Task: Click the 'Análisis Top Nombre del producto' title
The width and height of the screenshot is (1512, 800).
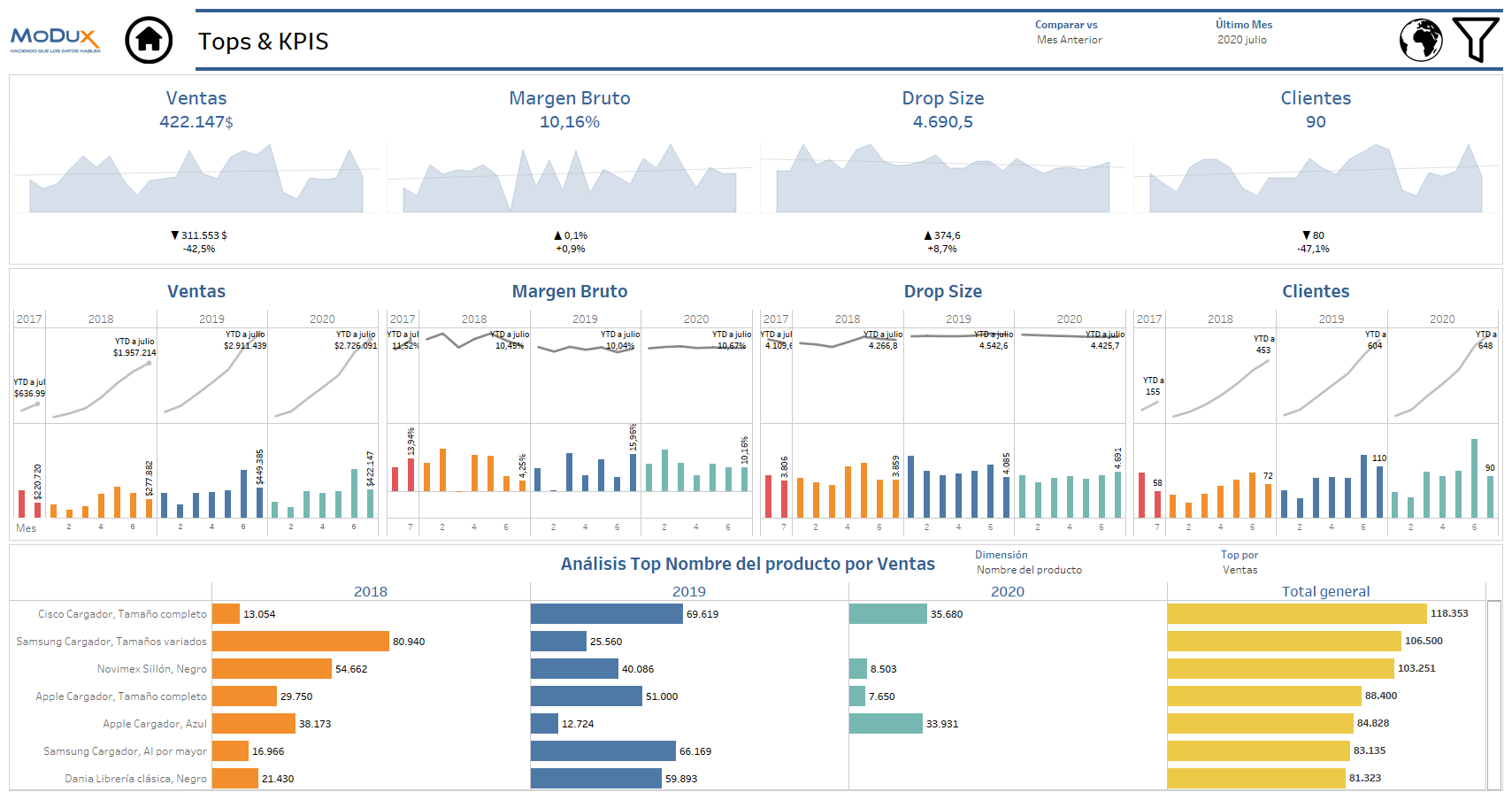Action: [x=748, y=563]
